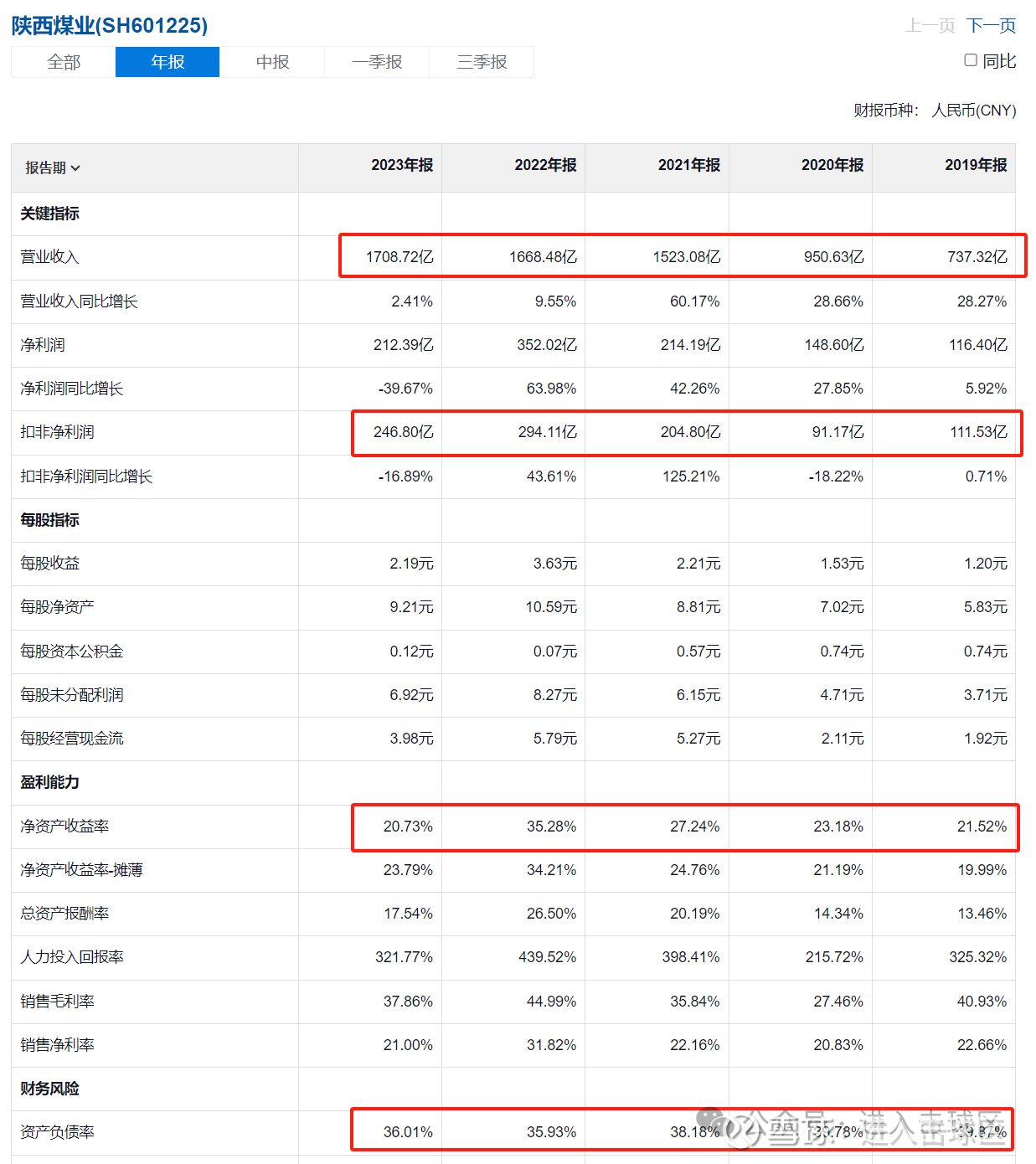Click 总资产报酬率 value 26.50%

coord(552,914)
